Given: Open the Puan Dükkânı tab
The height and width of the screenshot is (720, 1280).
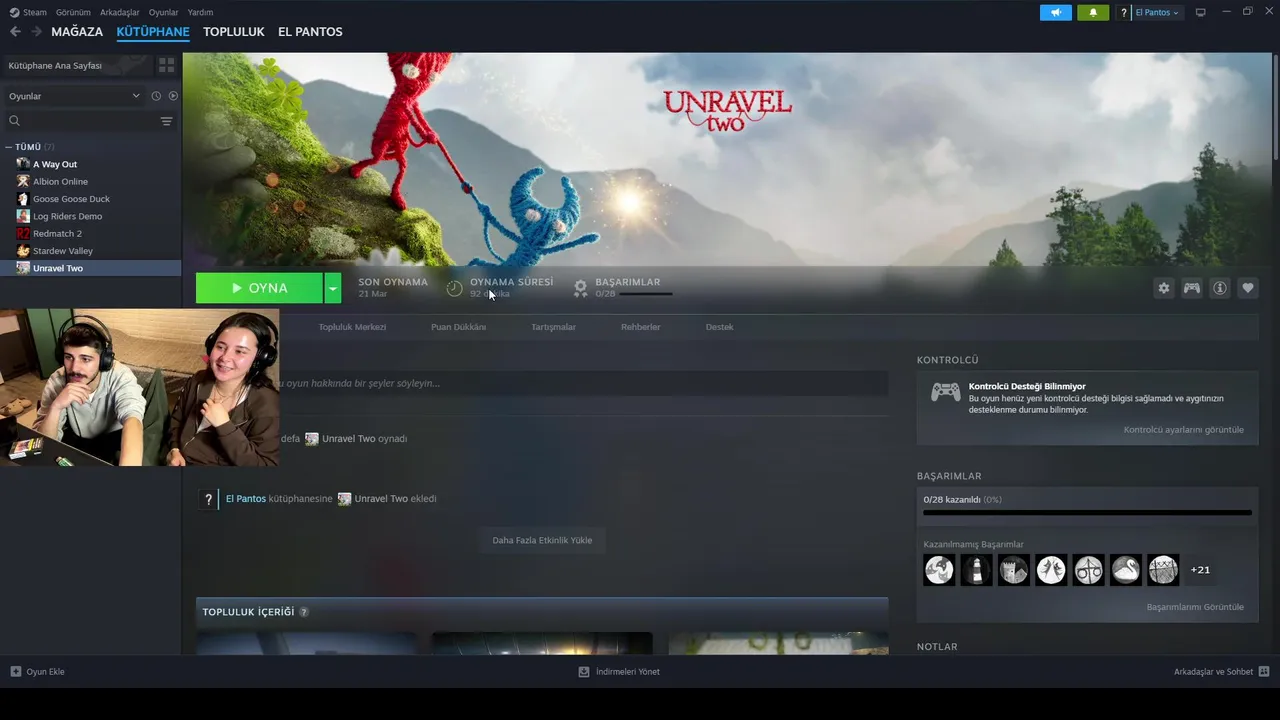Looking at the screenshot, I should [x=458, y=327].
